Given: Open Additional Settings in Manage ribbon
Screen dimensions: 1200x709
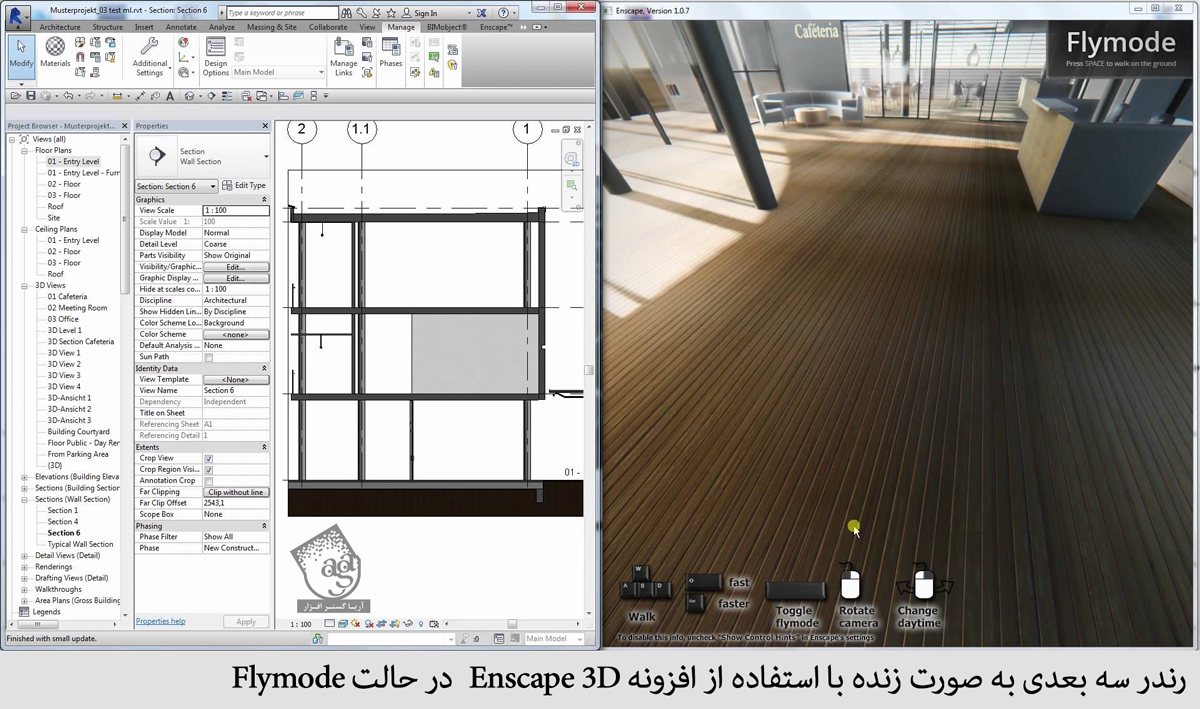Looking at the screenshot, I should pyautogui.click(x=149, y=58).
